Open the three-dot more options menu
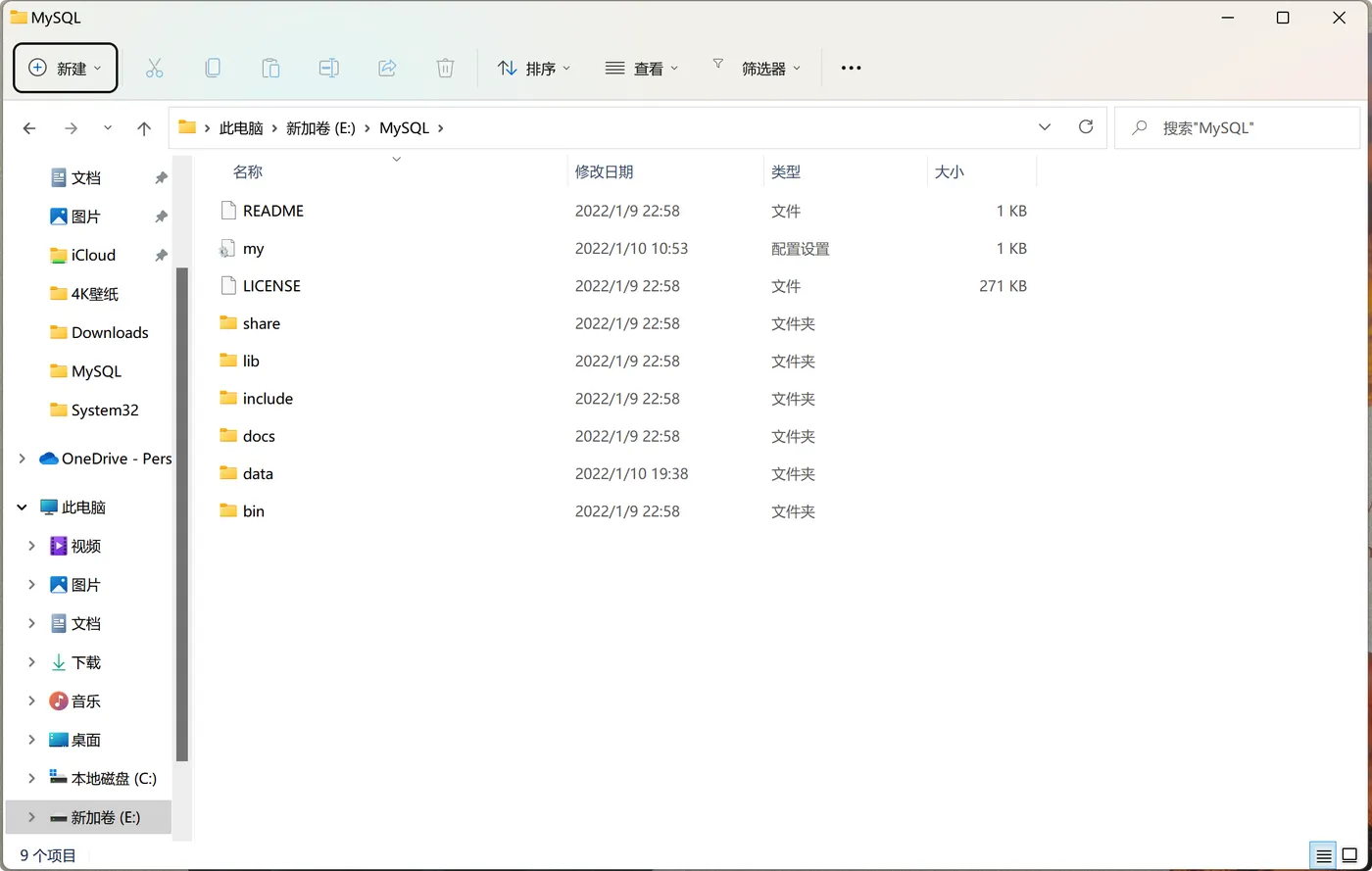This screenshot has height=871, width=1372. point(851,68)
